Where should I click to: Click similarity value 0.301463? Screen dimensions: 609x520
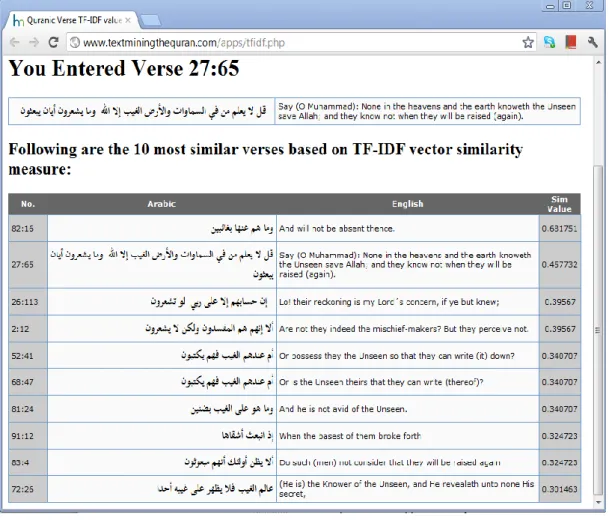click(562, 491)
